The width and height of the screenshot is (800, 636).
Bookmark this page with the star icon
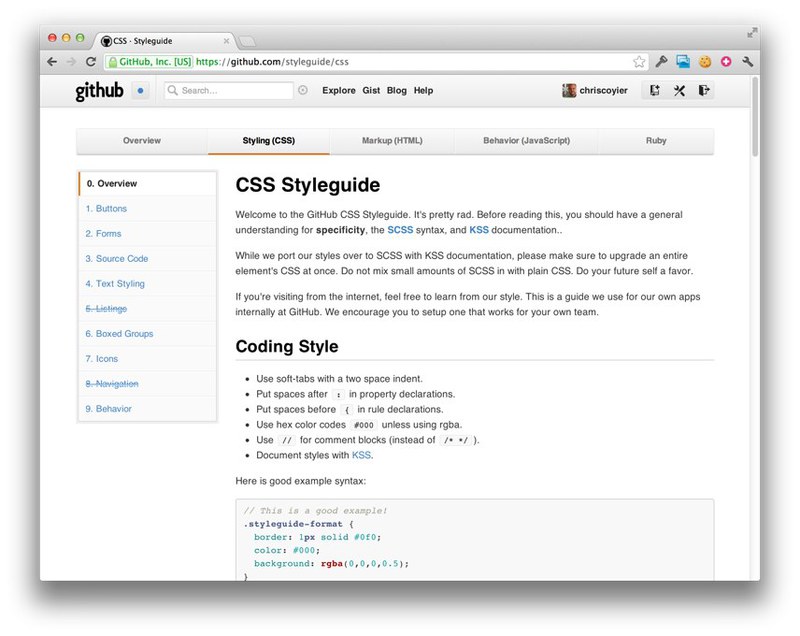[640, 61]
